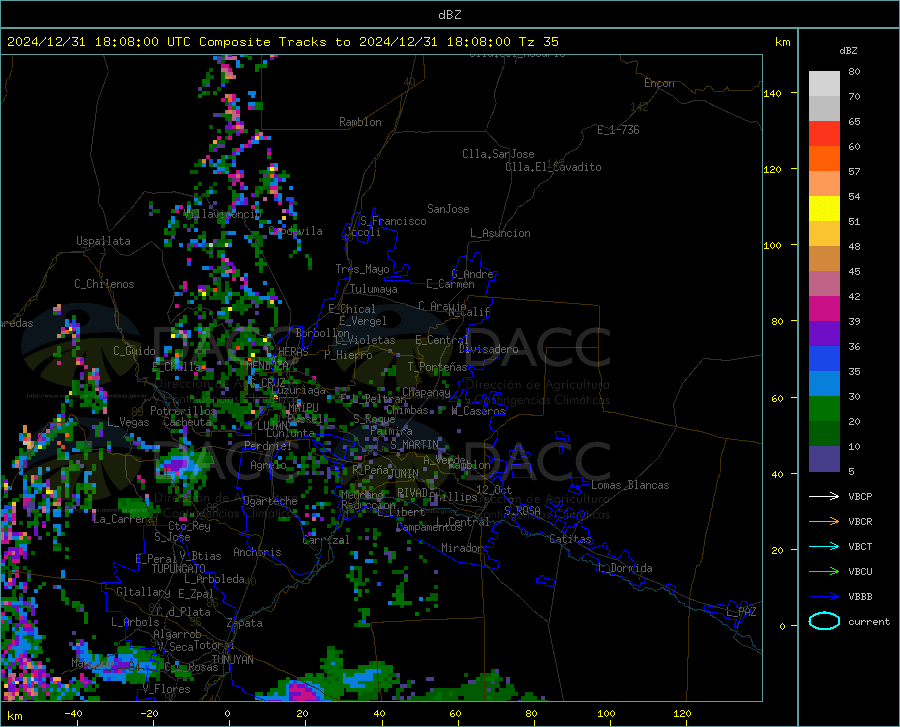Click the L_PAZ map label
Viewport: 900px width, 727px height.
pyautogui.click(x=741, y=612)
